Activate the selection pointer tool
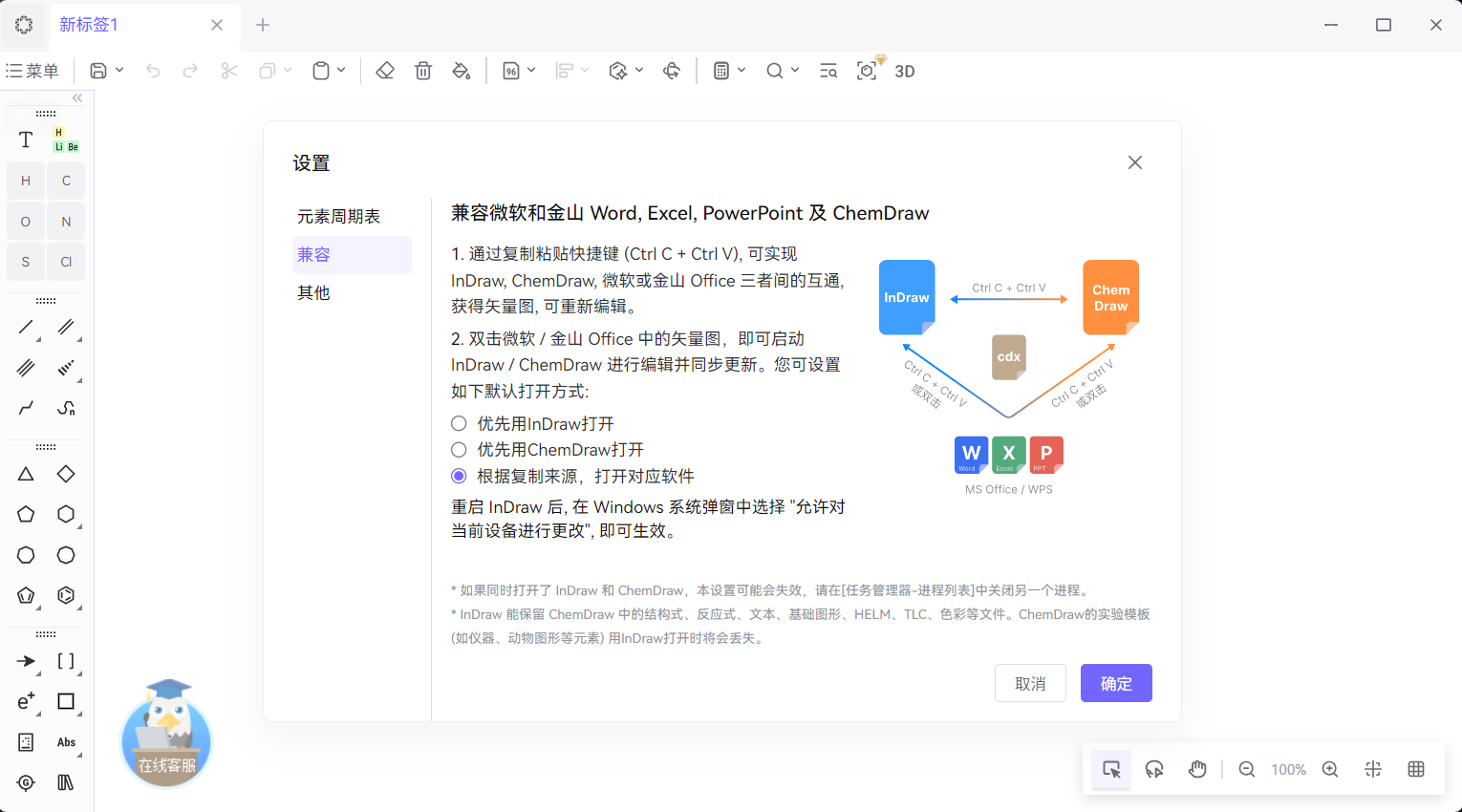Viewport: 1462px width, 812px height. click(1111, 769)
